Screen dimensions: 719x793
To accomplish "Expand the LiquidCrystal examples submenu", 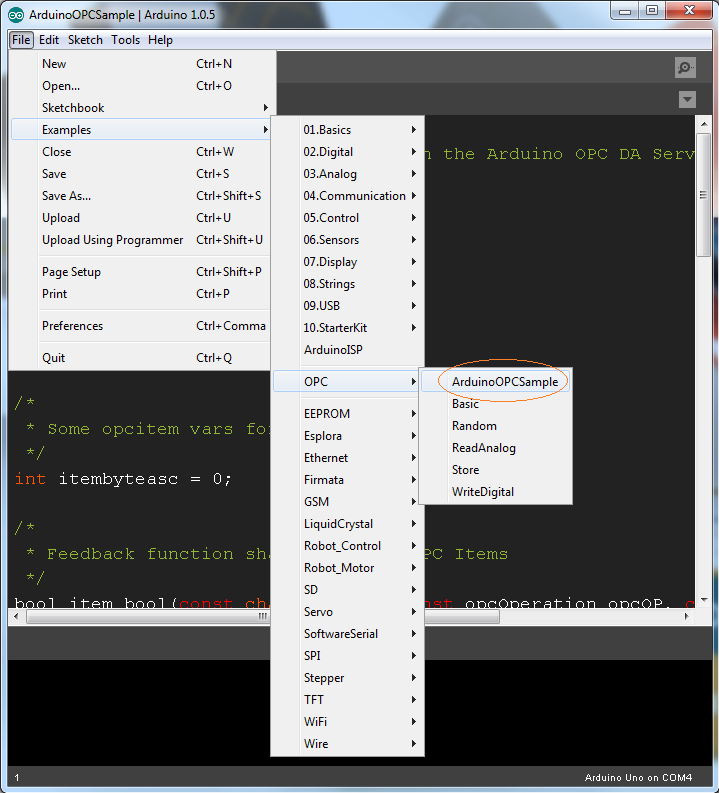I will [347, 524].
